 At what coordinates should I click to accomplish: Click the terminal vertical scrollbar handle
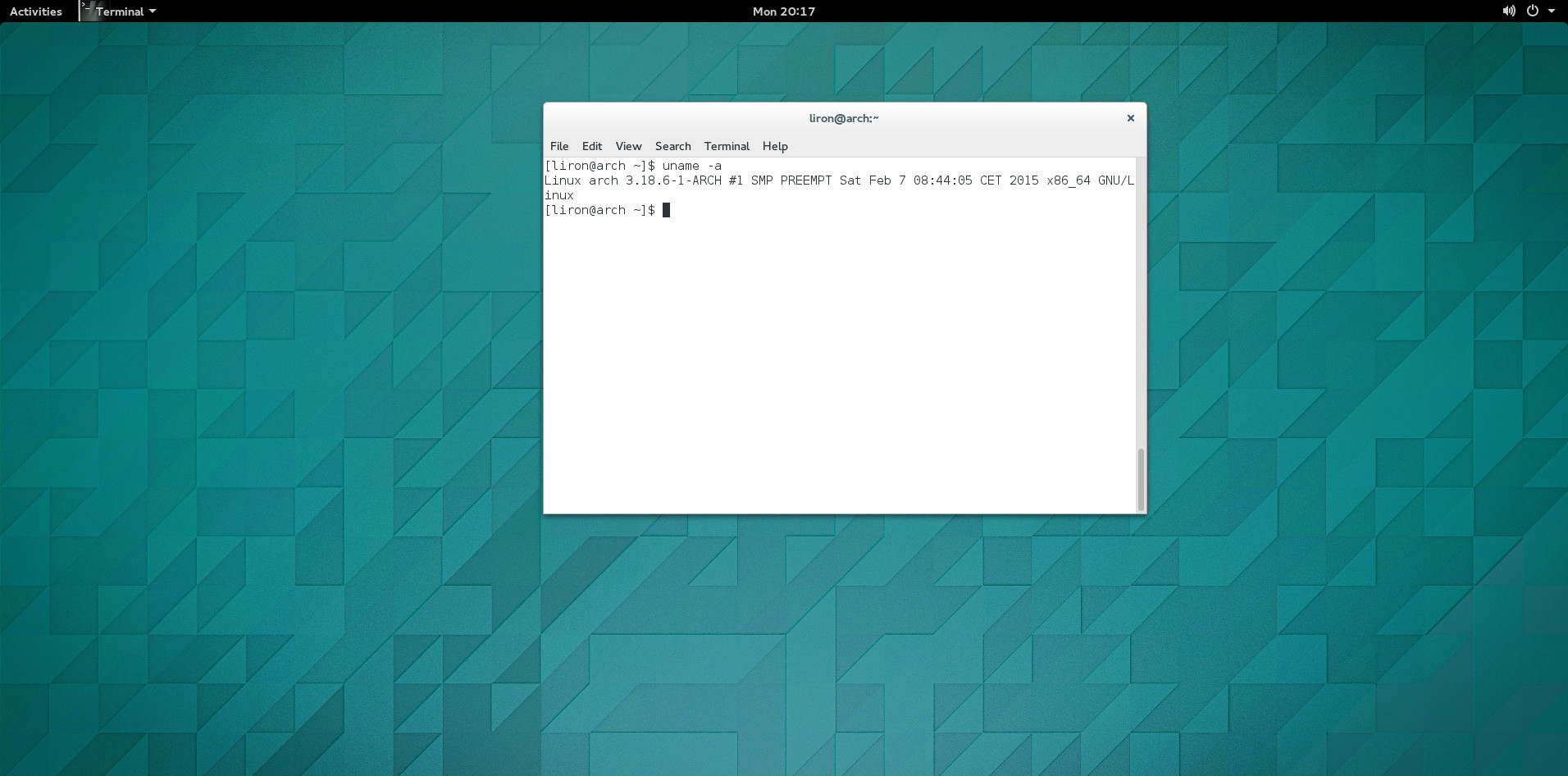[x=1140, y=480]
